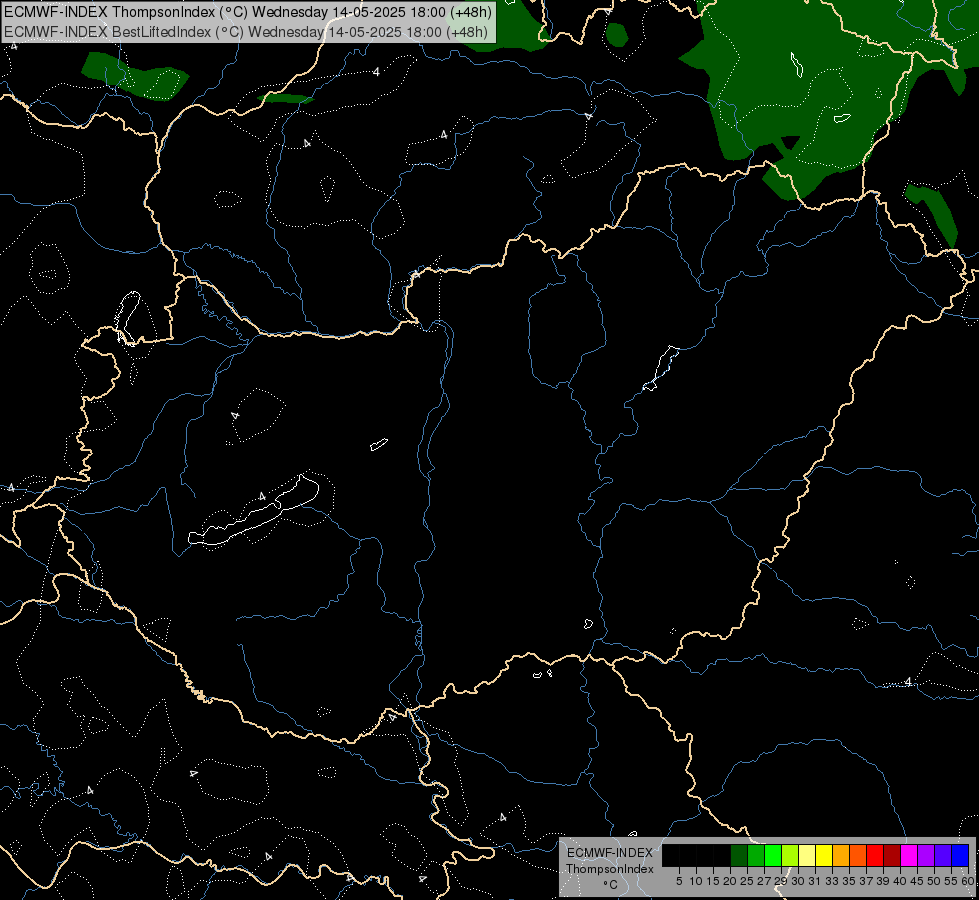Click the blue 55–60 legend swatch
Viewport: 979px width, 900px height.
click(960, 855)
